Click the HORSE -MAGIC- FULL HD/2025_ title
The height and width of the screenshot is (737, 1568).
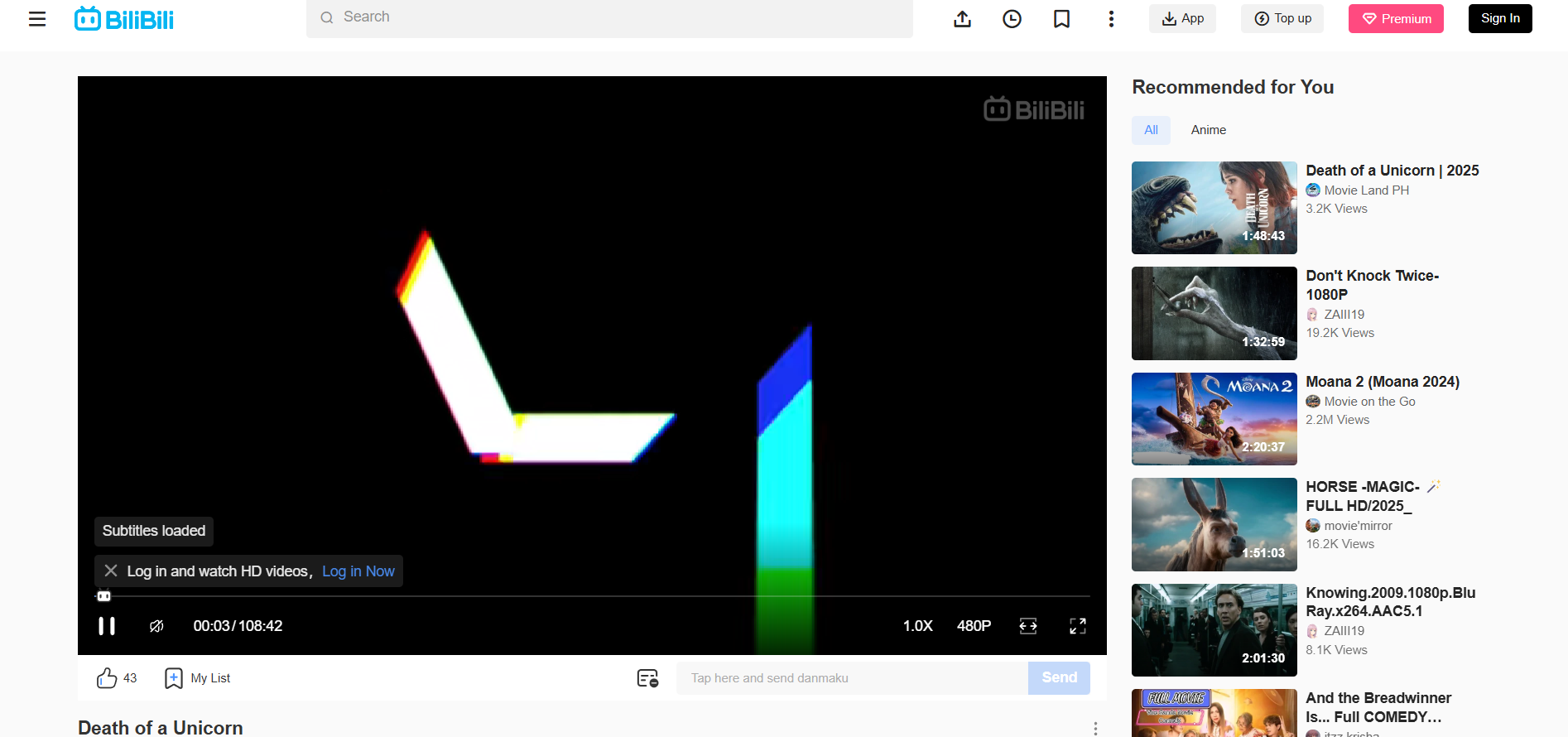pos(1373,496)
